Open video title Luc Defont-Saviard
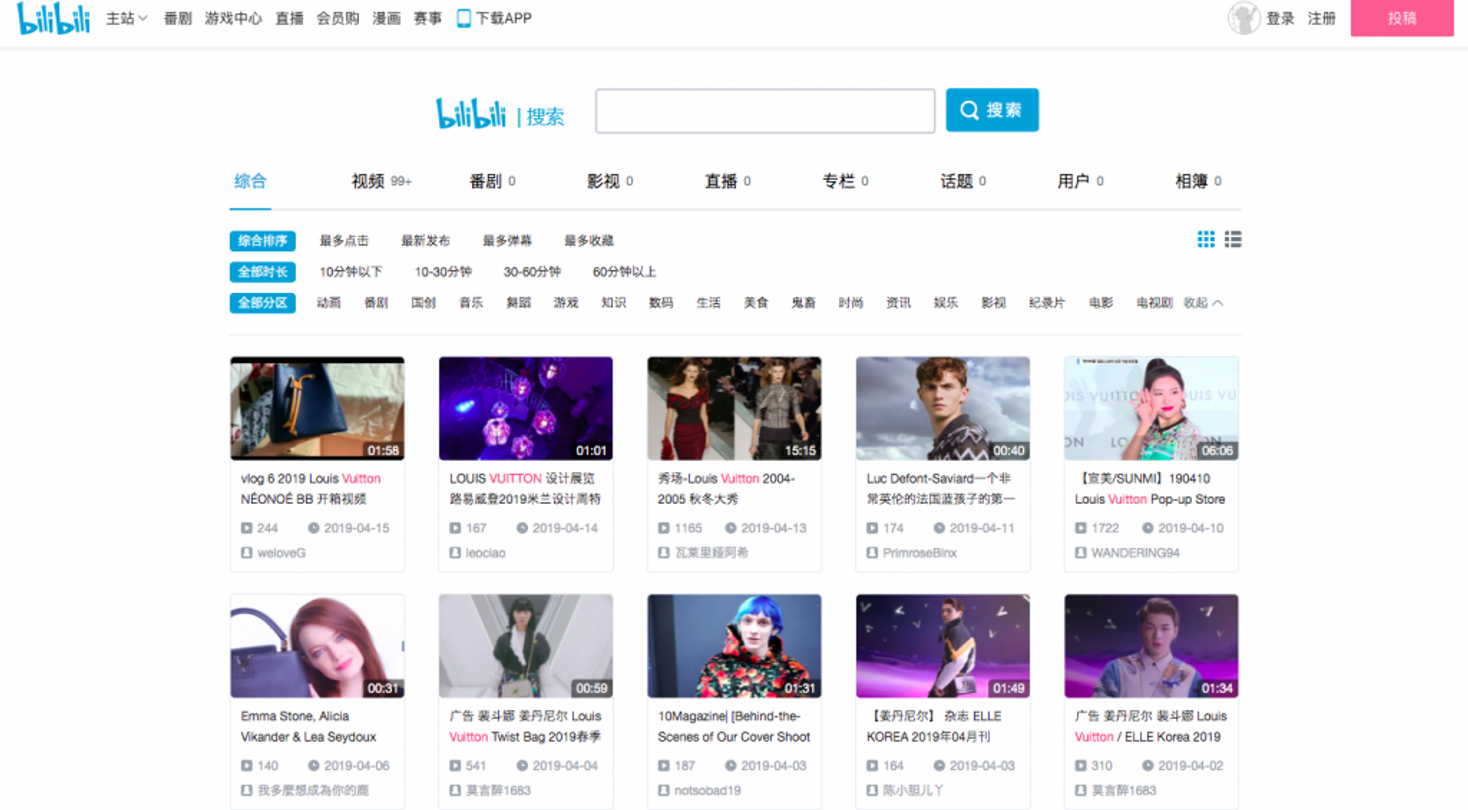Image resolution: width=1468 pixels, height=810 pixels. [941, 489]
